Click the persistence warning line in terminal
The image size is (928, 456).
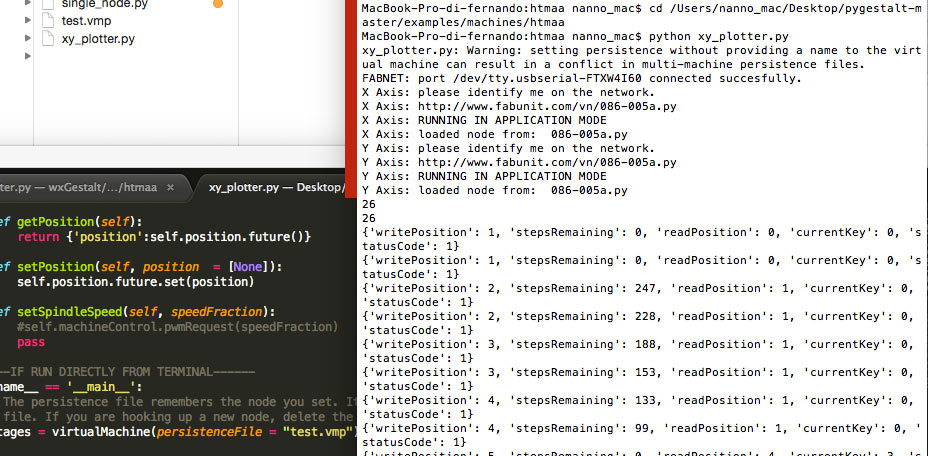[x=642, y=57]
